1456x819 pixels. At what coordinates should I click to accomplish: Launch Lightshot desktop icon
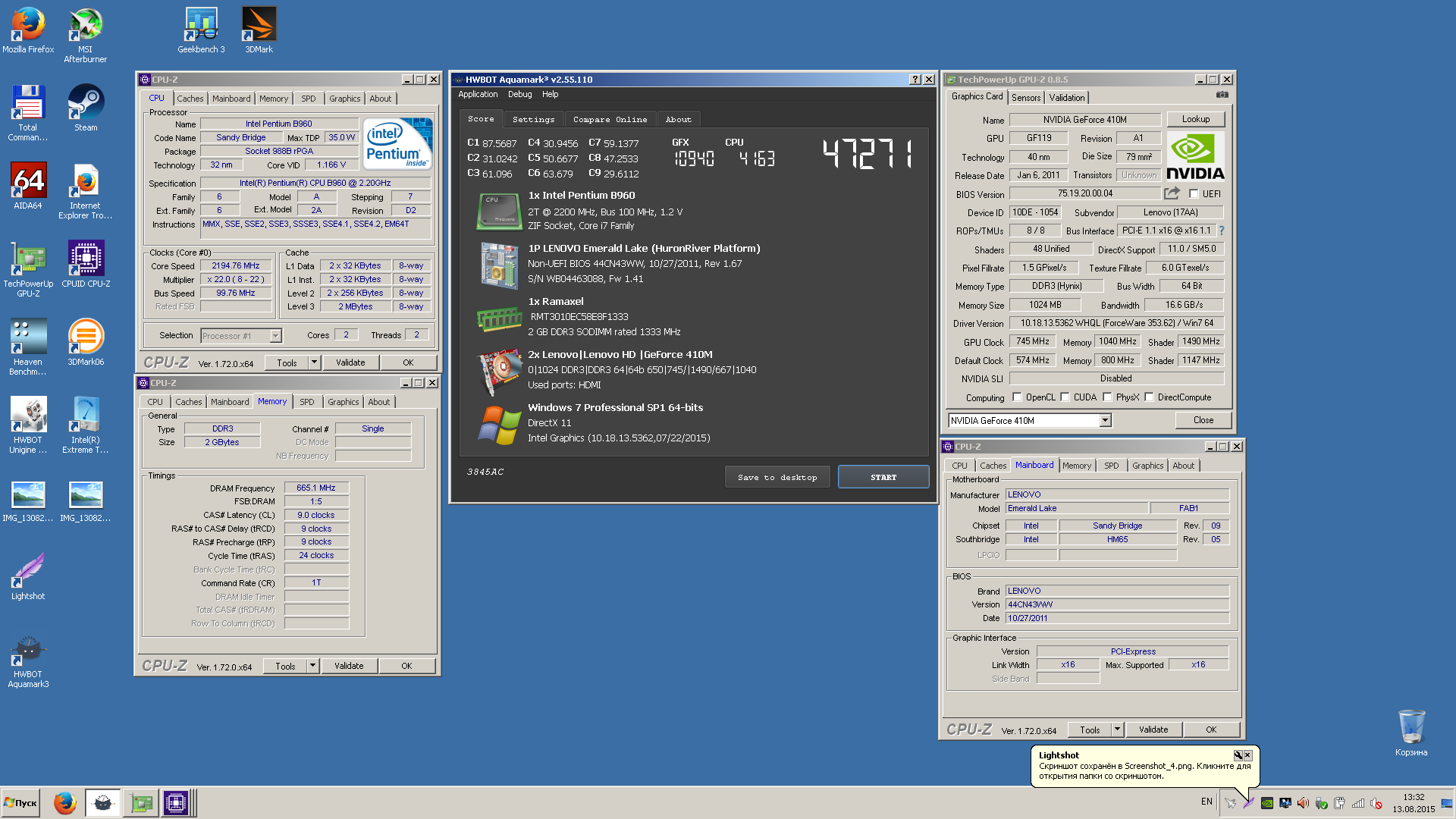tap(28, 577)
